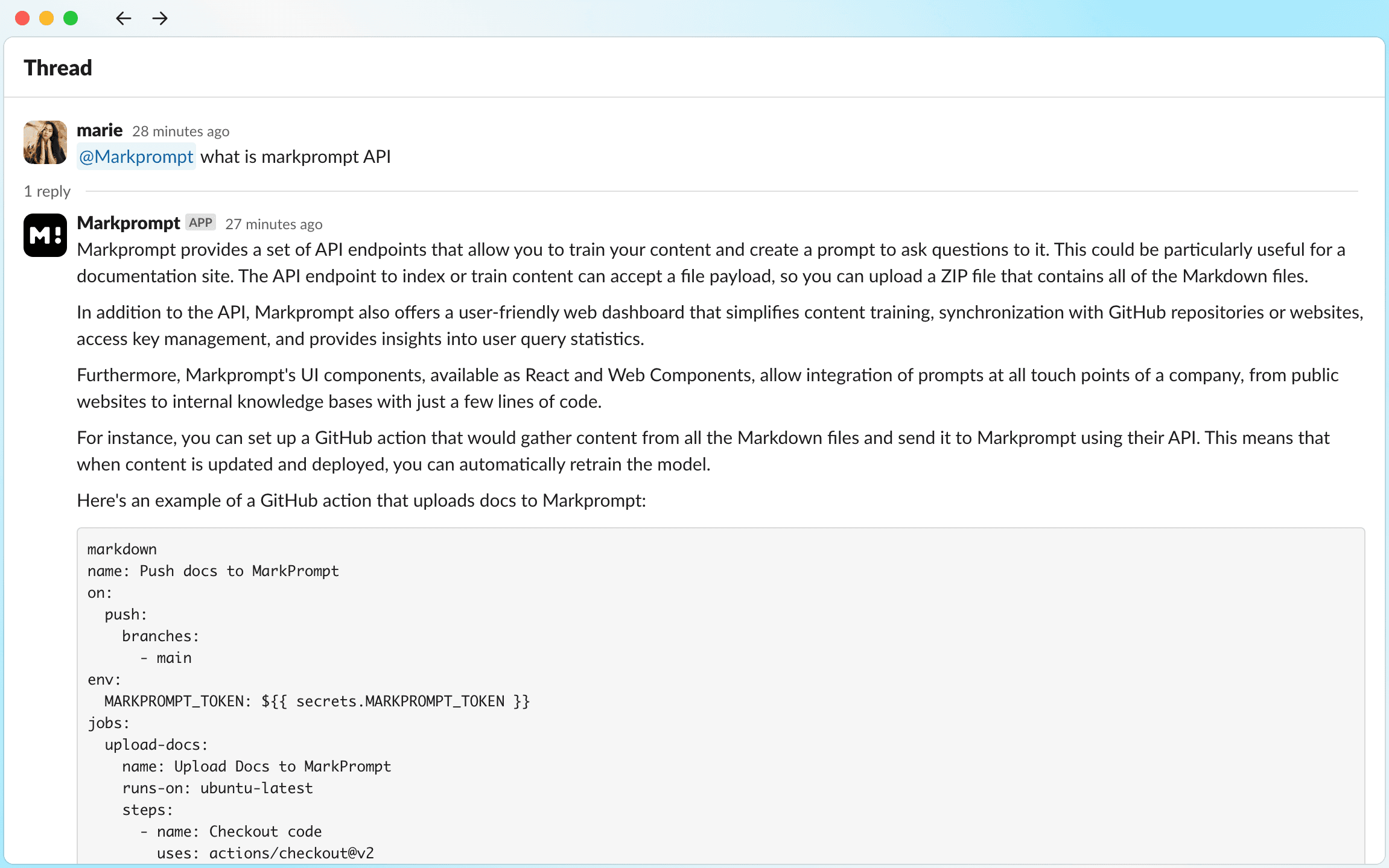The height and width of the screenshot is (868, 1389).
Task: Click the @Markprompt mention link
Action: point(136,157)
